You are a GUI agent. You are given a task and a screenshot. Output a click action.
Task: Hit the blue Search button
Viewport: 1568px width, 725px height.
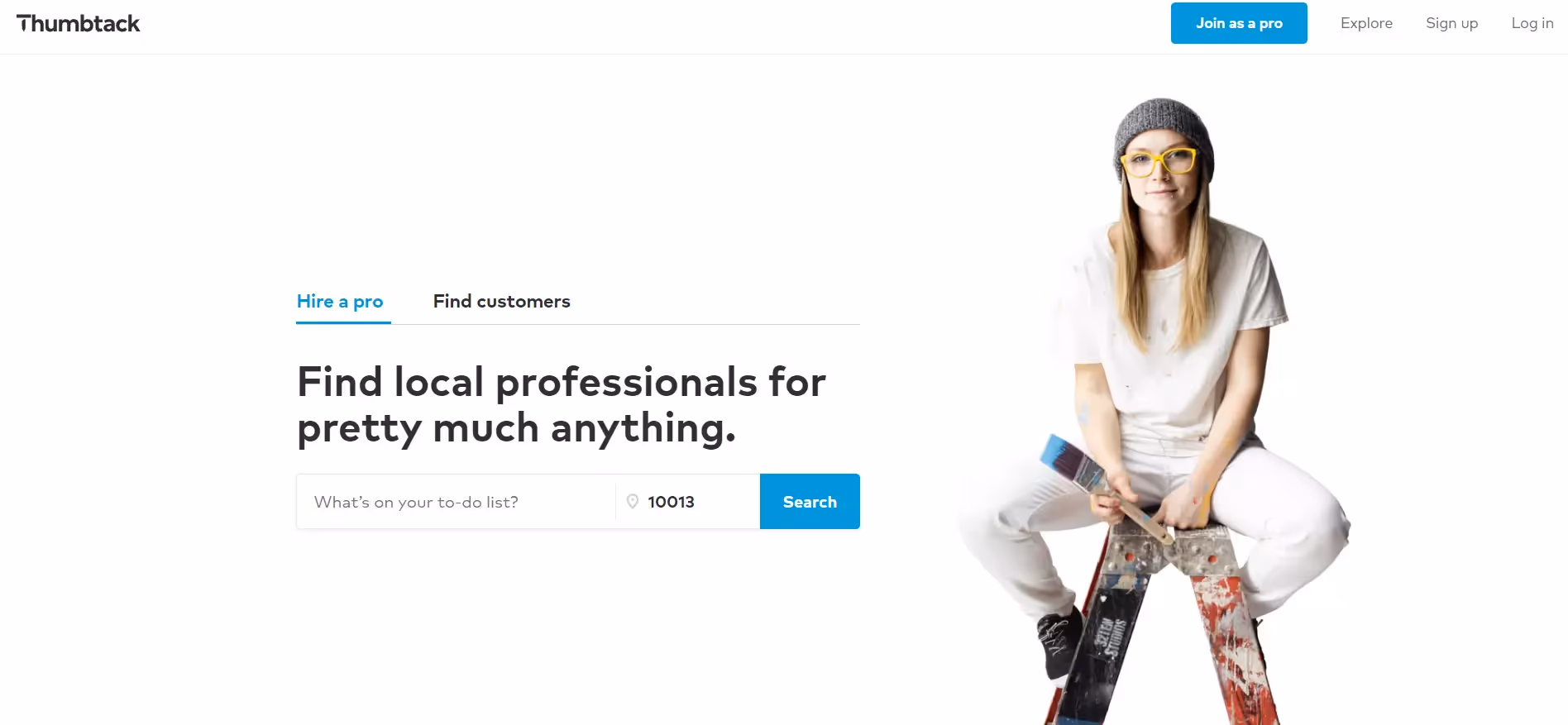click(x=810, y=502)
